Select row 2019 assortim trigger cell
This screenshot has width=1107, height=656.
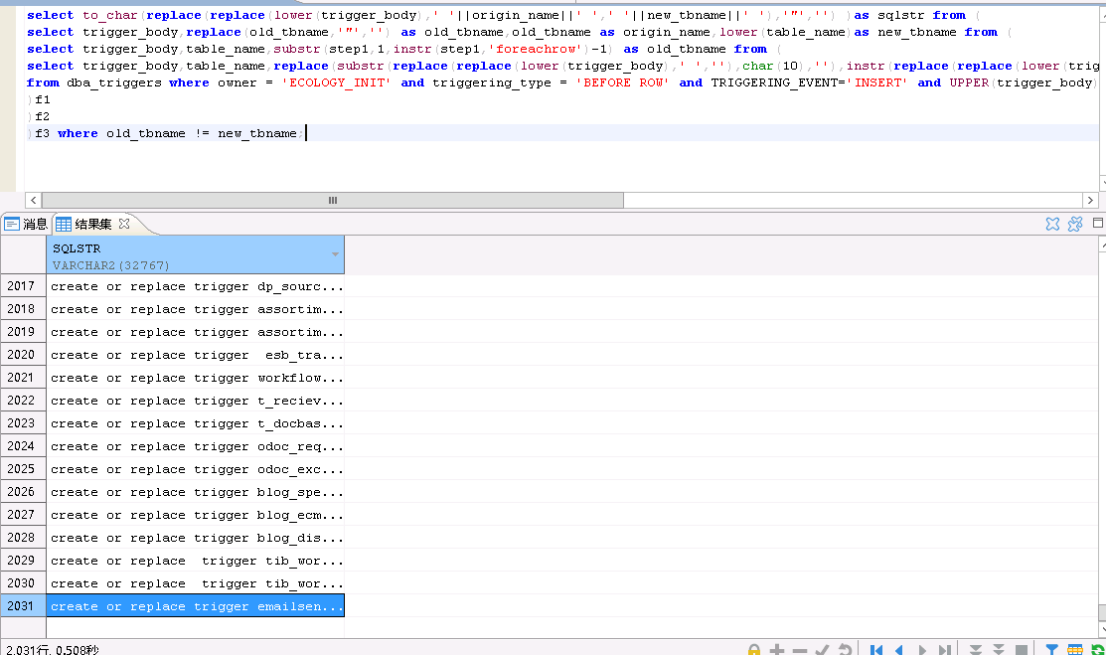click(x=196, y=332)
